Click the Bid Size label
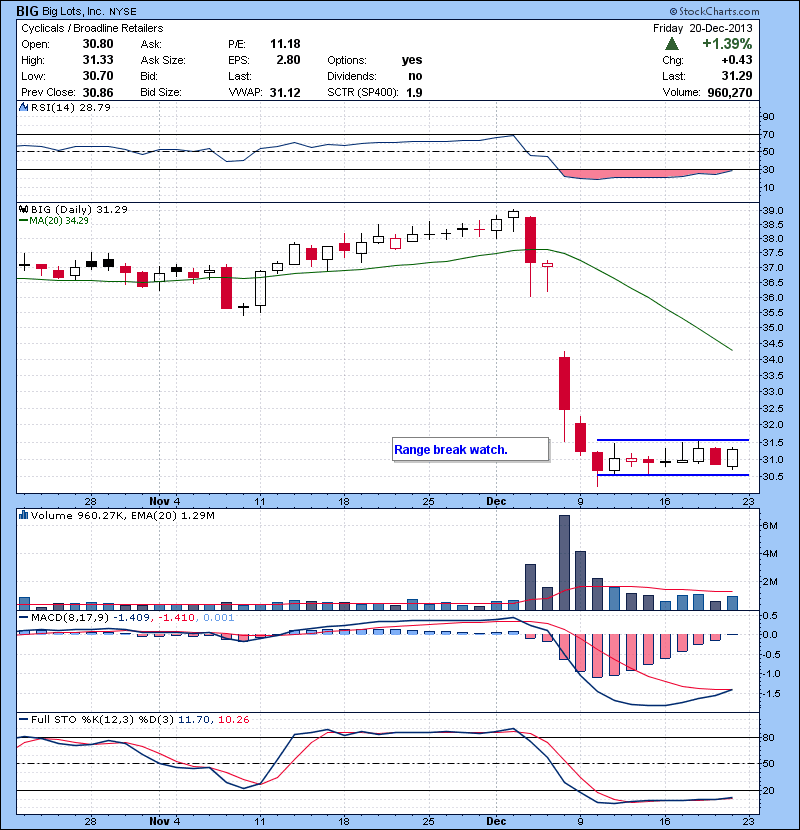800x830 pixels. 161,92
